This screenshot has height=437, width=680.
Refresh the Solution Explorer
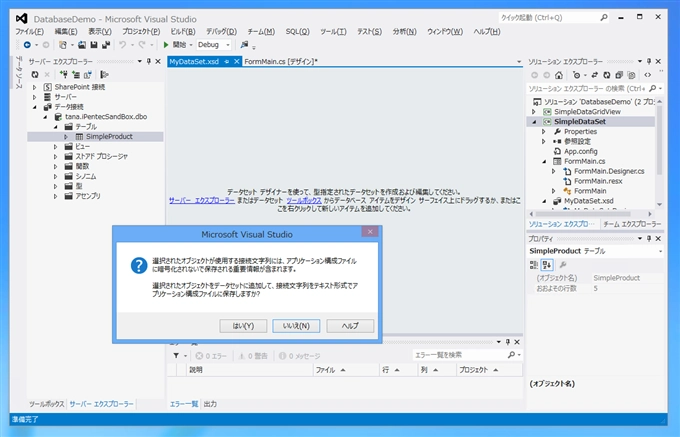(x=607, y=75)
